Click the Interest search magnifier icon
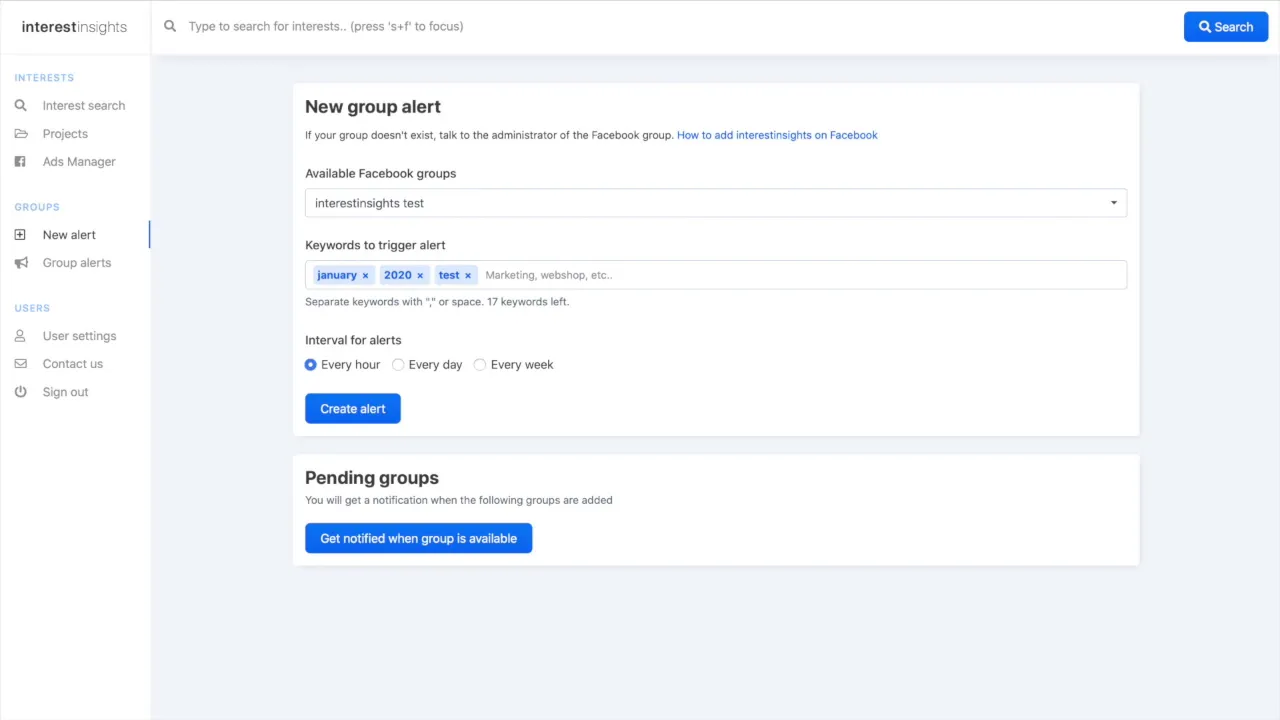Viewport: 1280px width, 720px height. [20, 105]
